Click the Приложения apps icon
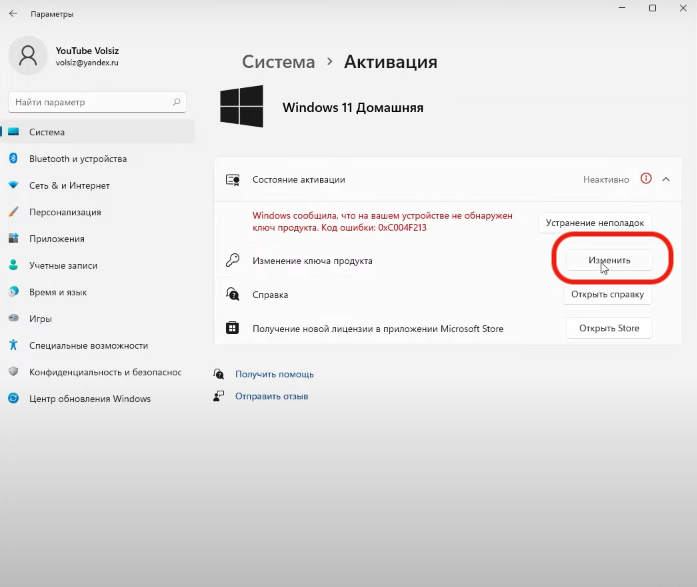Image resolution: width=697 pixels, height=587 pixels. pyautogui.click(x=13, y=238)
